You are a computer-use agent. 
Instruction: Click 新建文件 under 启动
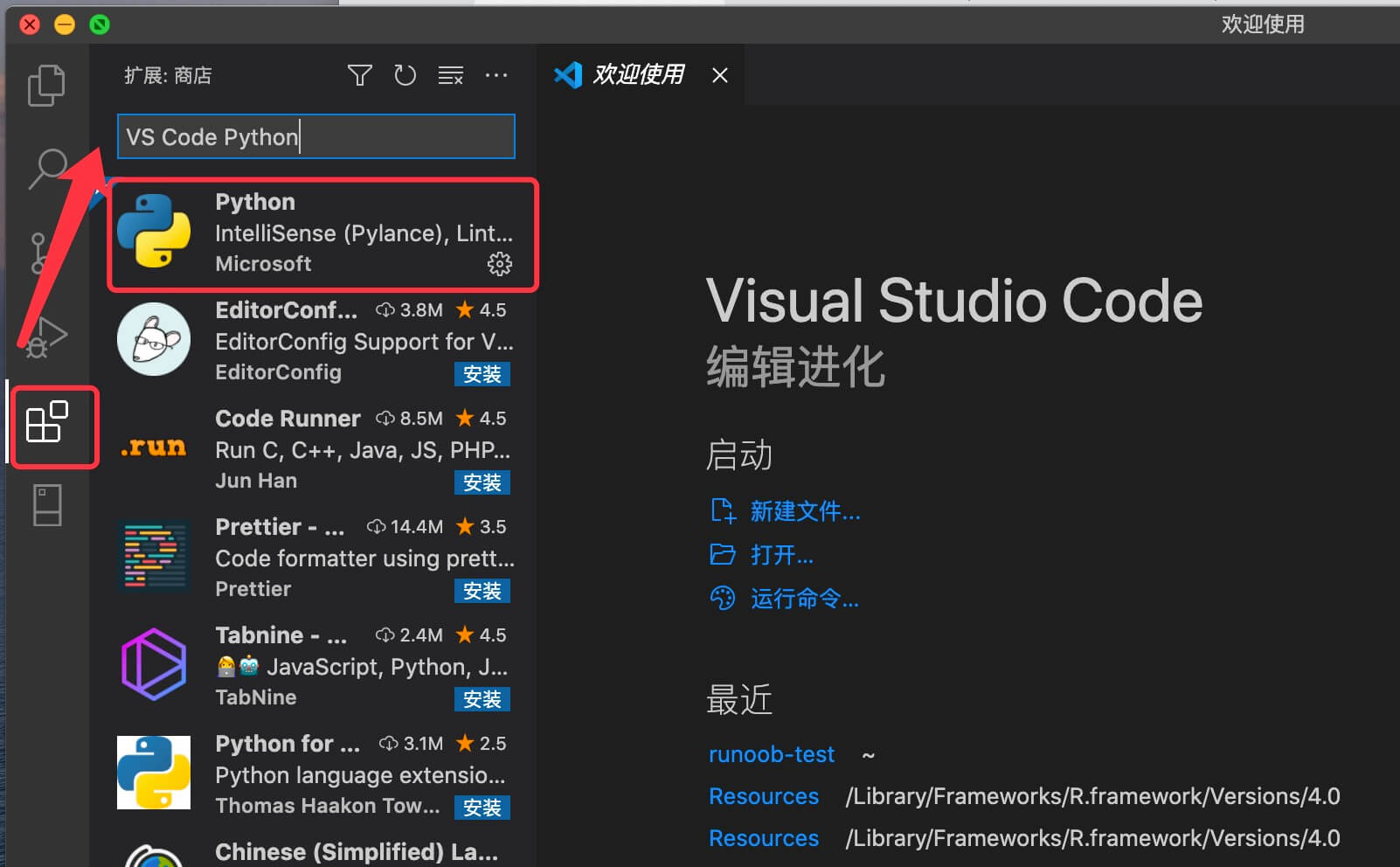(805, 511)
